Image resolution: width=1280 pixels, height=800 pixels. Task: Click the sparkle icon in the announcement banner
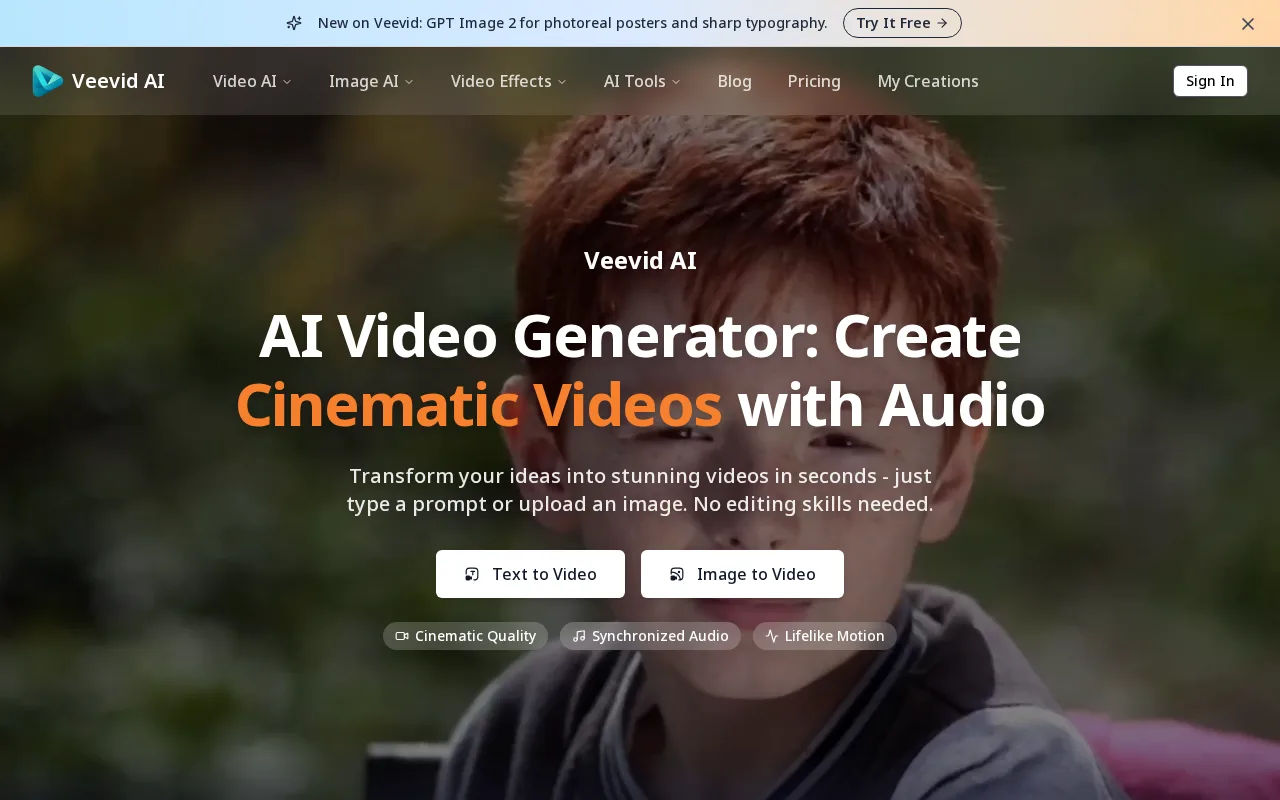294,23
